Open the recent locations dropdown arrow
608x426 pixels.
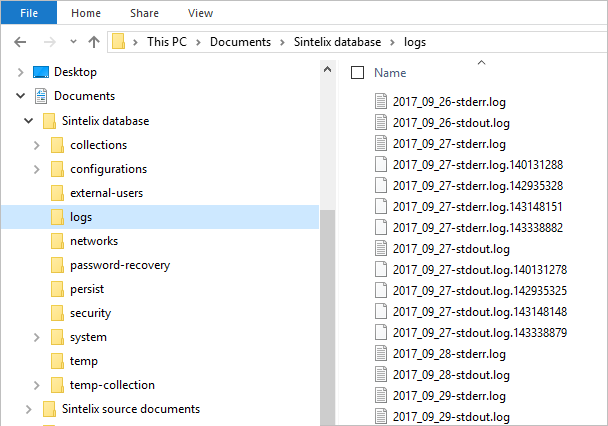click(71, 43)
